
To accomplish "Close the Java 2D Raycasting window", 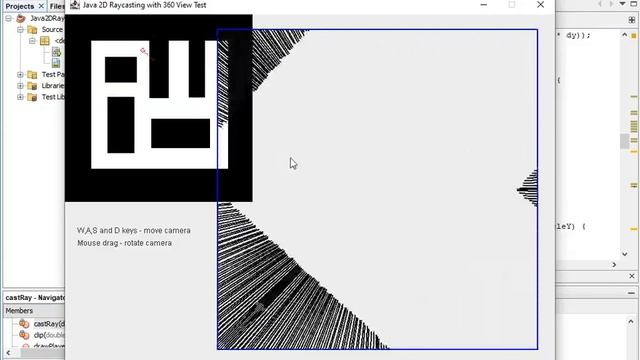I will coord(540,5).
